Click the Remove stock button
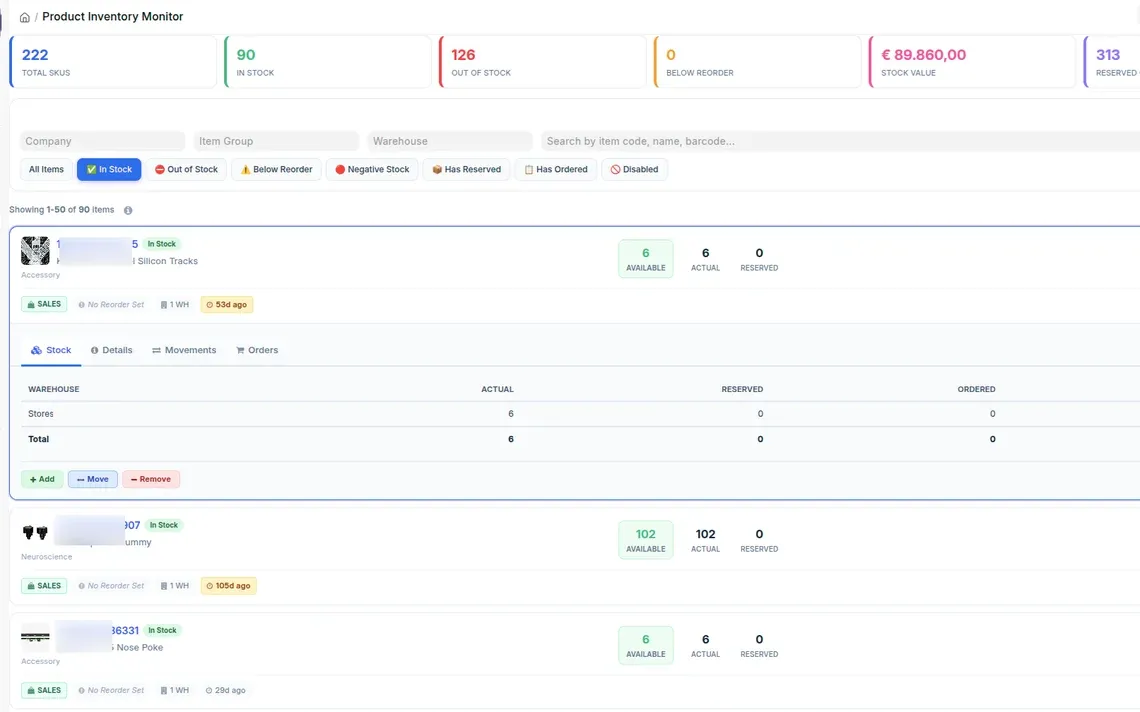 point(151,479)
